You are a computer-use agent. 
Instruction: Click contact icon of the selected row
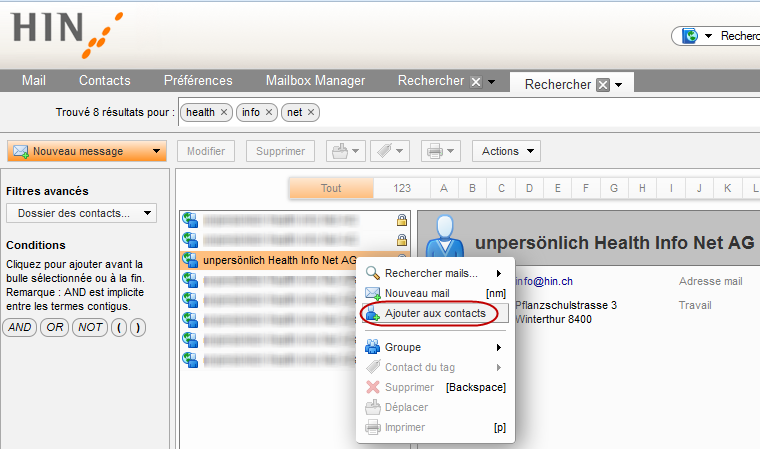(190, 260)
